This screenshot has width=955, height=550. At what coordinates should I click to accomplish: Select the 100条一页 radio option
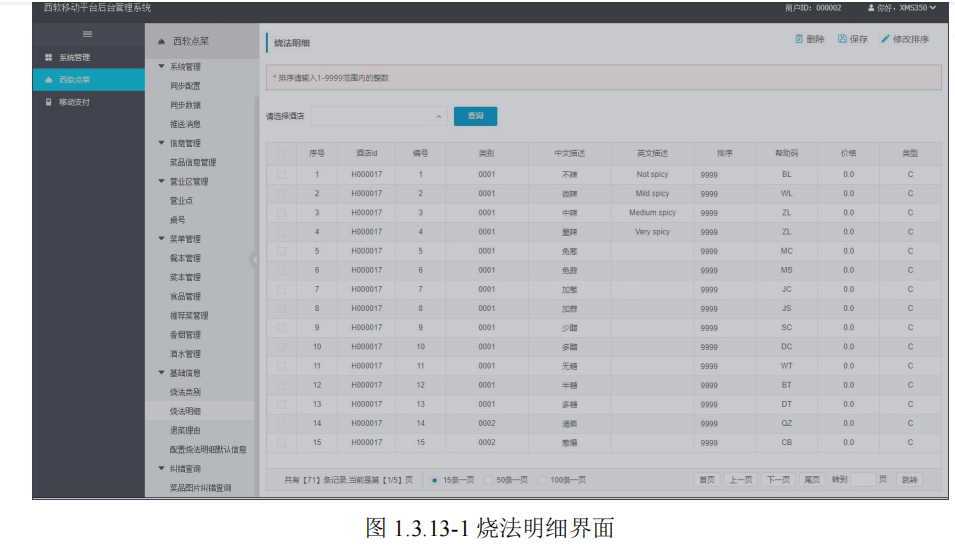[x=544, y=480]
